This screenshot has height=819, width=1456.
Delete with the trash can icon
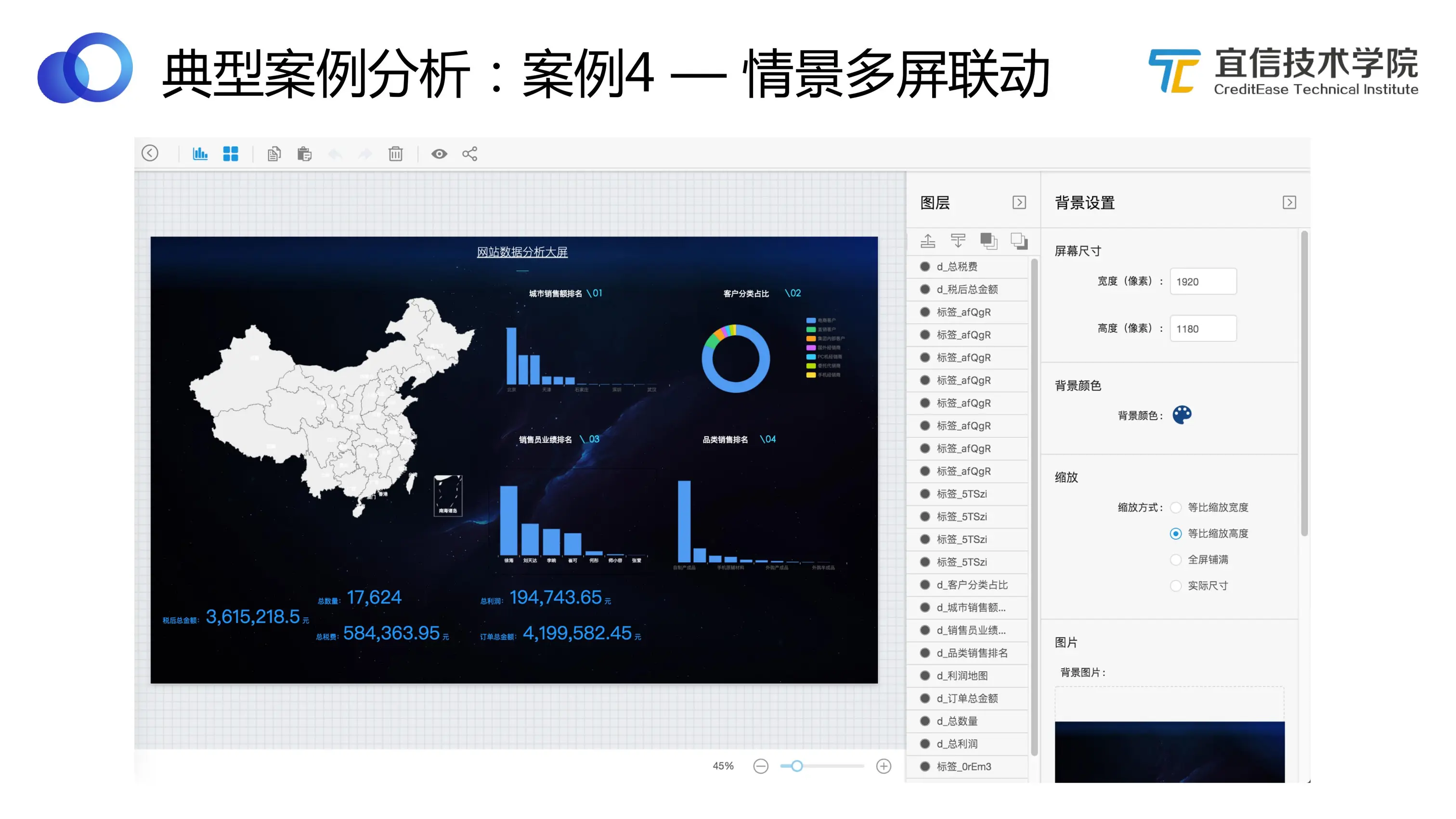(x=396, y=154)
